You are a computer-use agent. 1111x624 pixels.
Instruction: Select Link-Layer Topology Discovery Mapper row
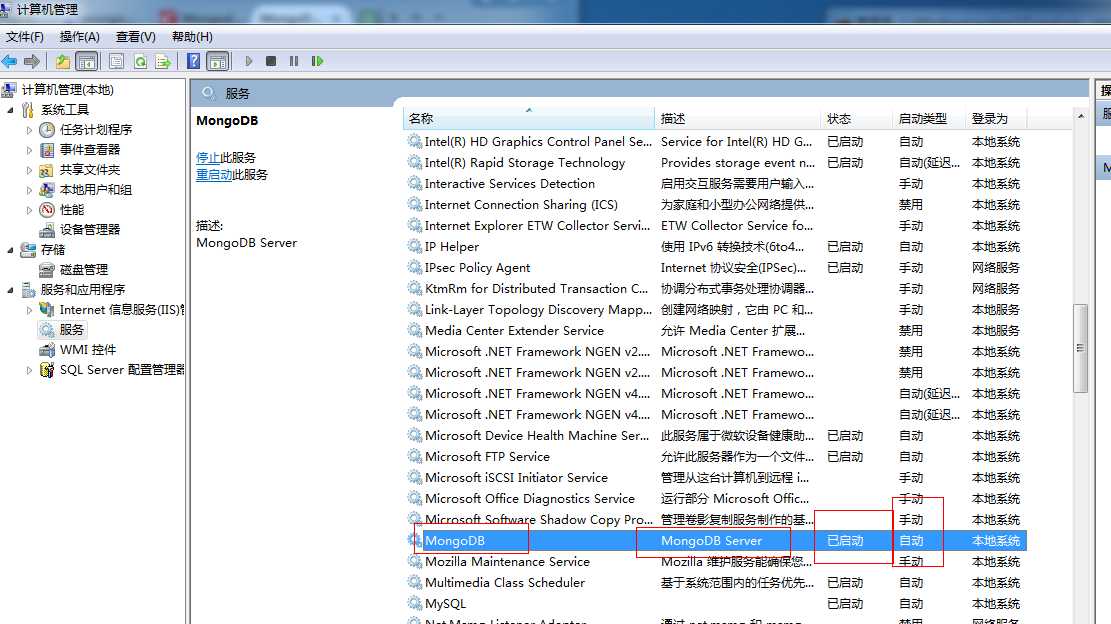click(x=716, y=310)
